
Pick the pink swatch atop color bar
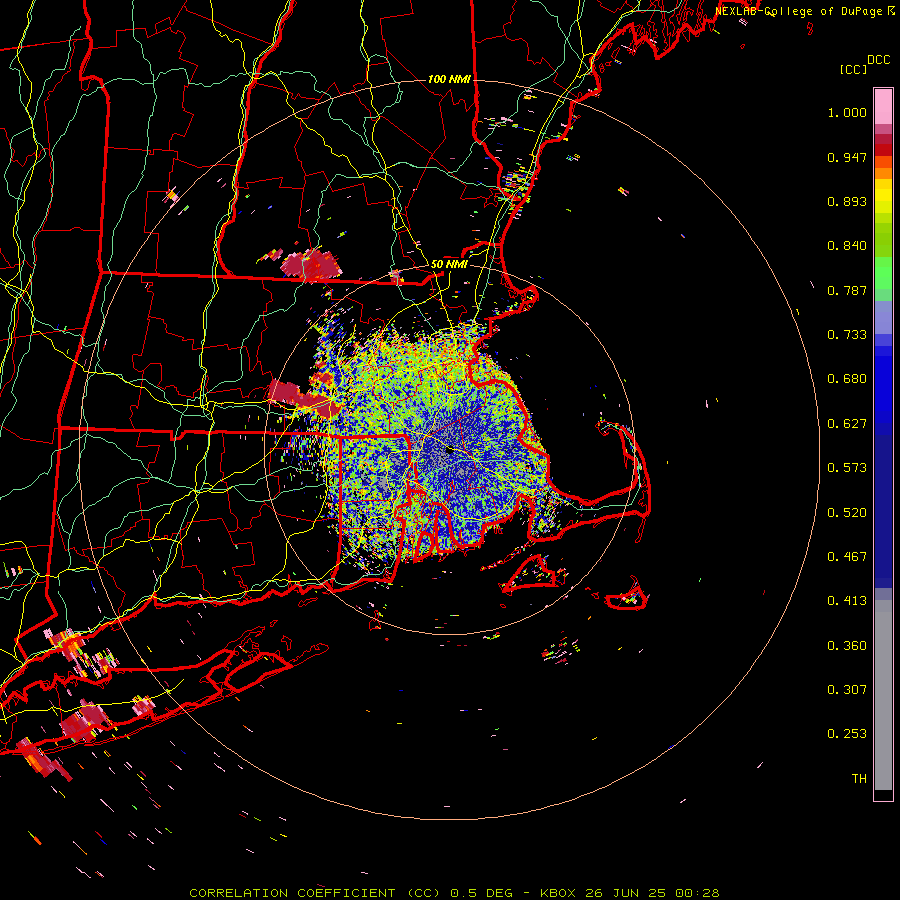coord(883,106)
